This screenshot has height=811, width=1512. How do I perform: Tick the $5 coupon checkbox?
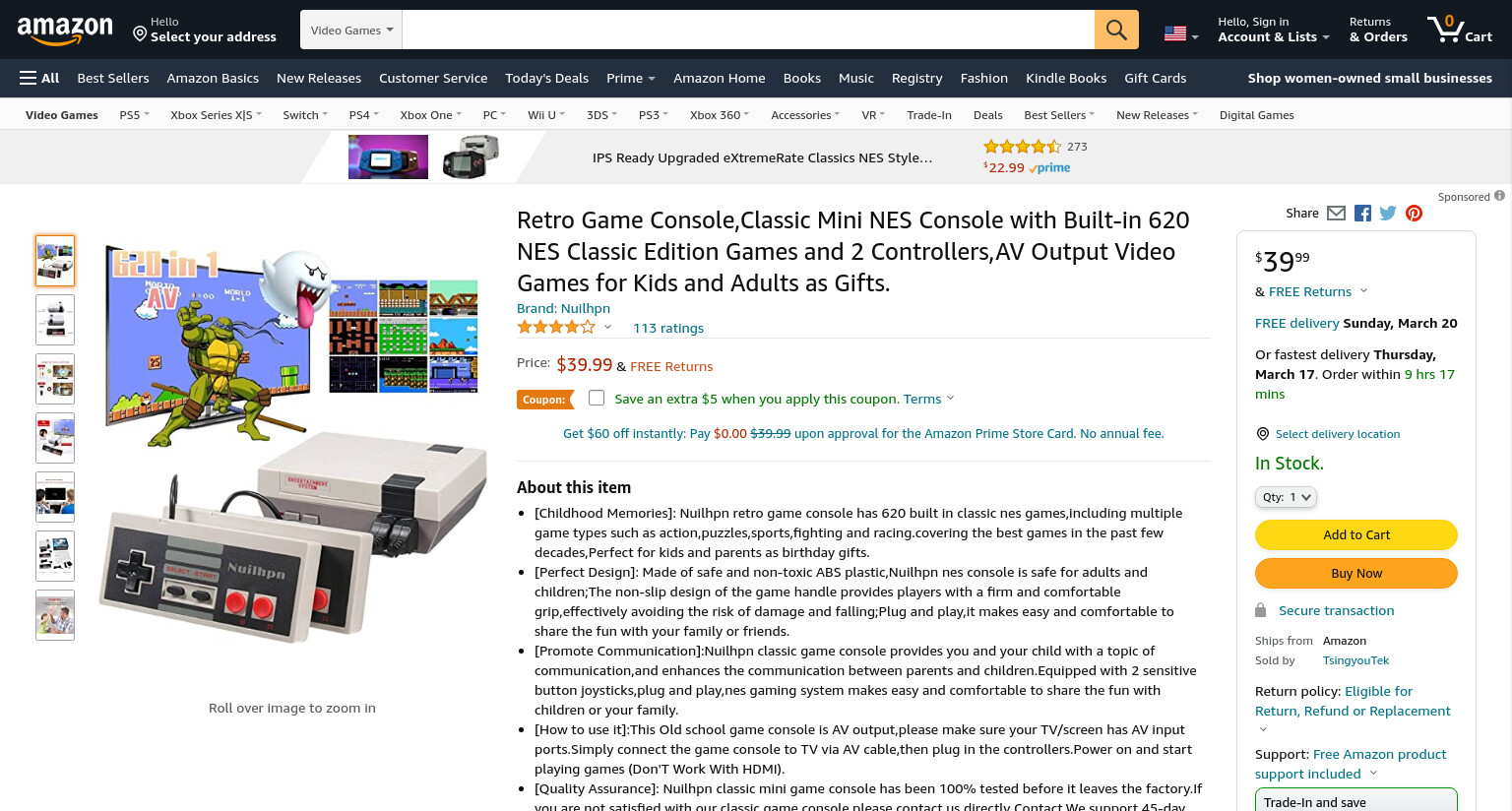coord(597,398)
